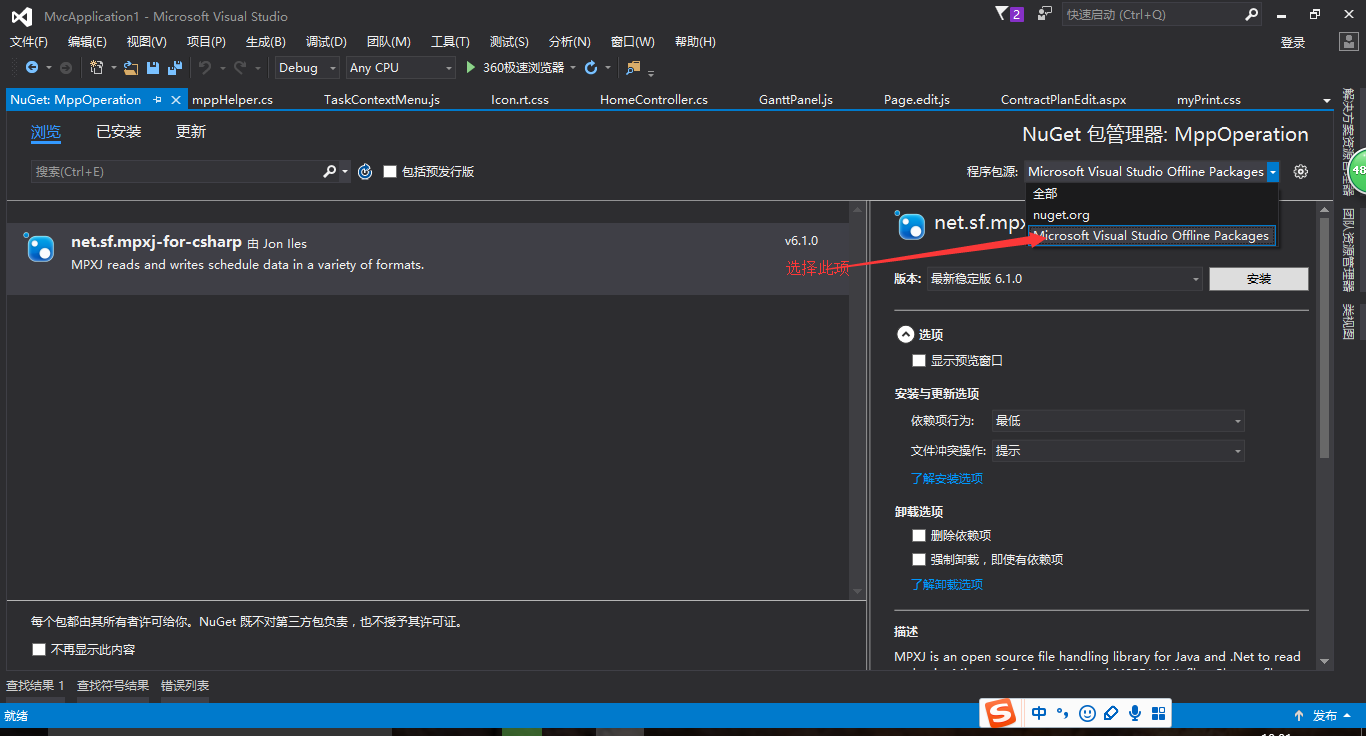Screen dimensions: 1366x736
Task: Click the find in files toolbar icon
Action: pos(633,67)
